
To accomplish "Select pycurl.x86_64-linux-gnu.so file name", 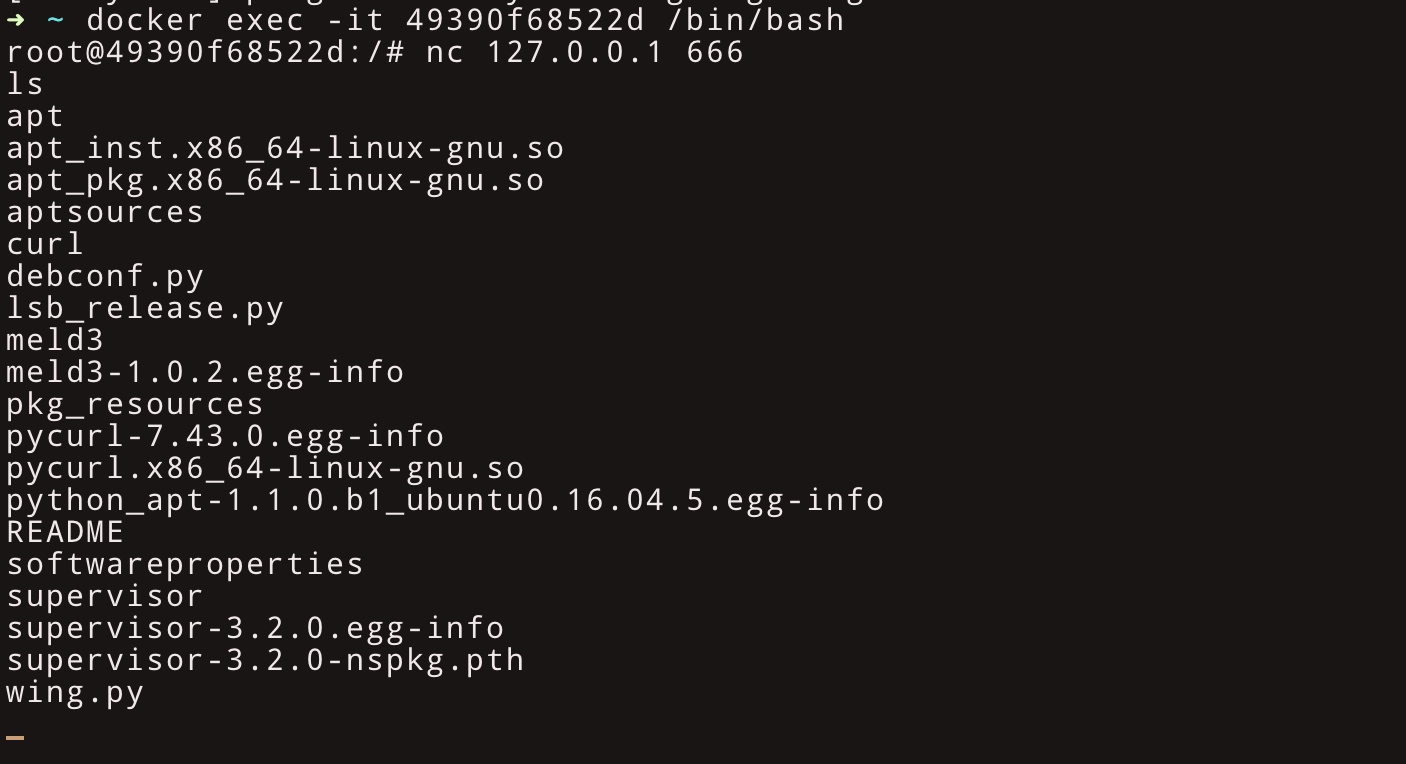I will tap(265, 468).
